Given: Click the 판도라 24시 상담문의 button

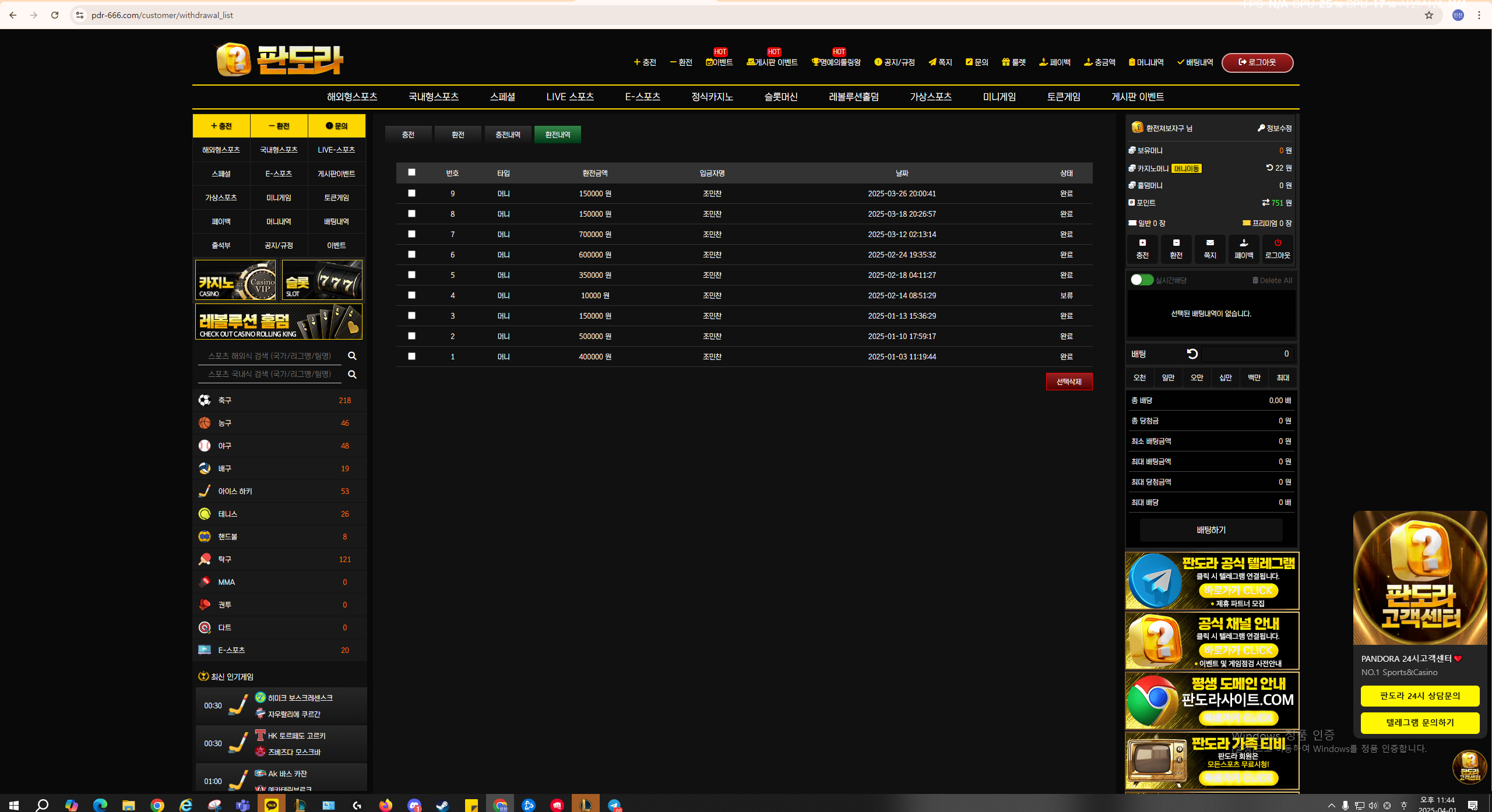Looking at the screenshot, I should (x=1420, y=696).
